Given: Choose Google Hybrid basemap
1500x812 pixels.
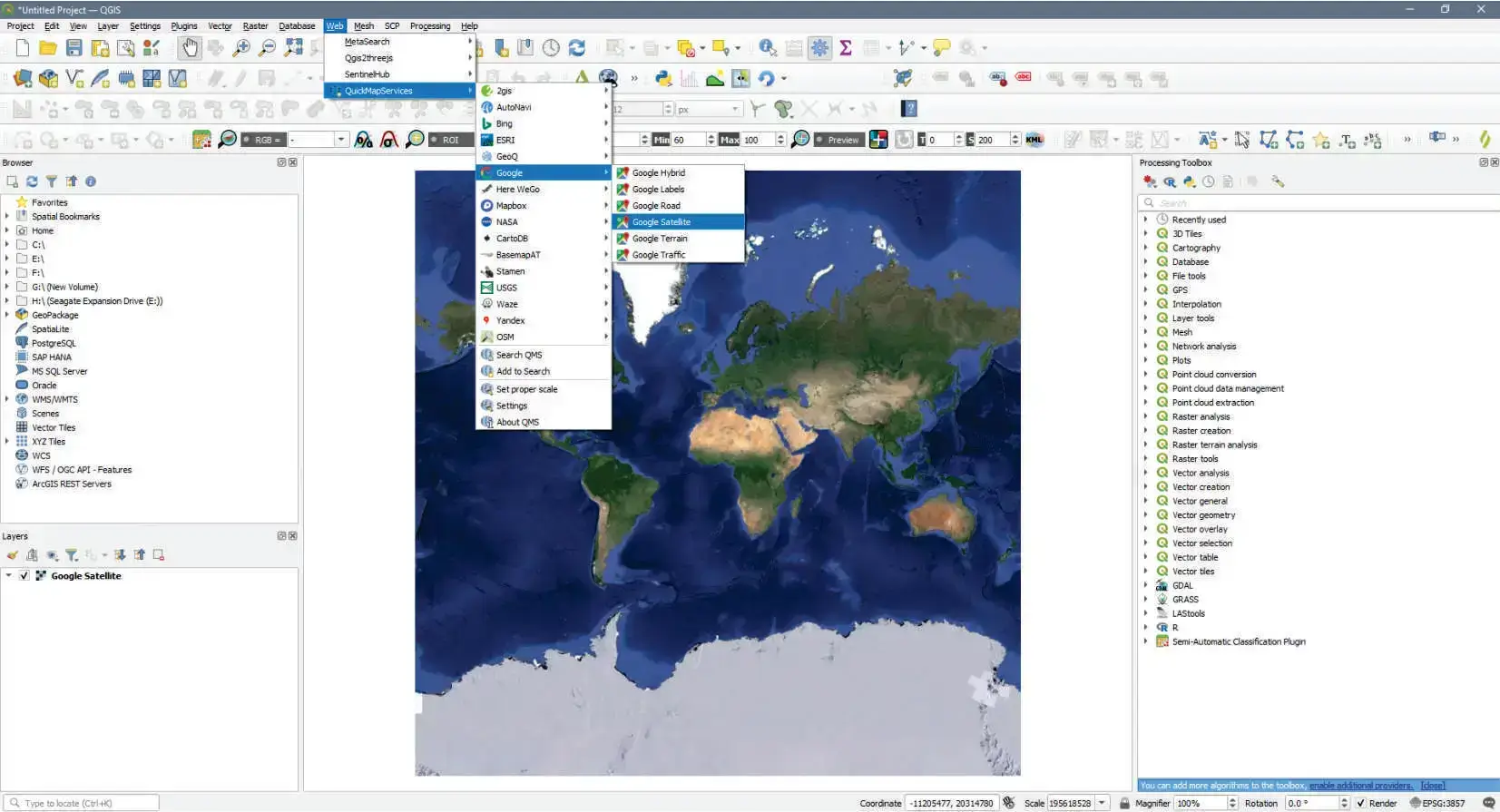Looking at the screenshot, I should point(678,173).
